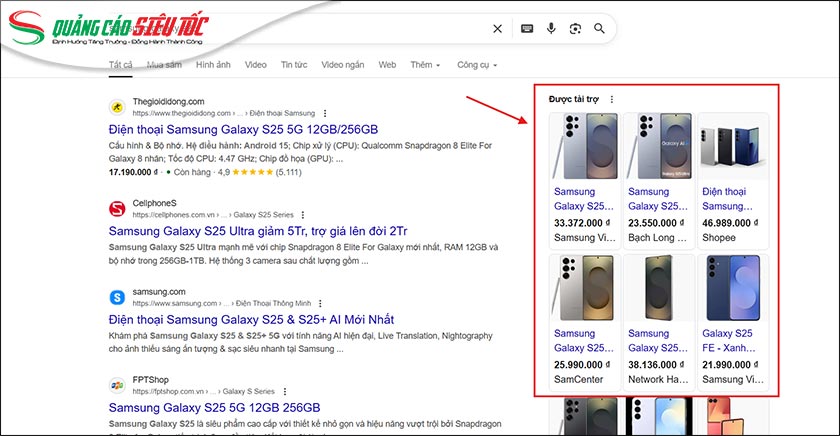Switch to the 'Video ngắn' tab
840x436 pixels.
tap(343, 65)
